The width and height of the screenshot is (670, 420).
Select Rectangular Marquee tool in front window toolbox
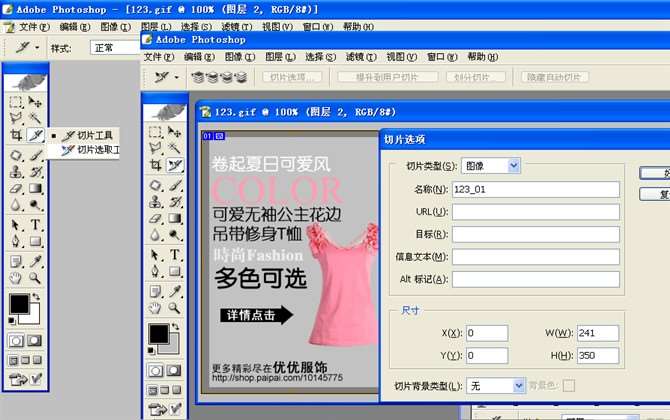coord(156,132)
